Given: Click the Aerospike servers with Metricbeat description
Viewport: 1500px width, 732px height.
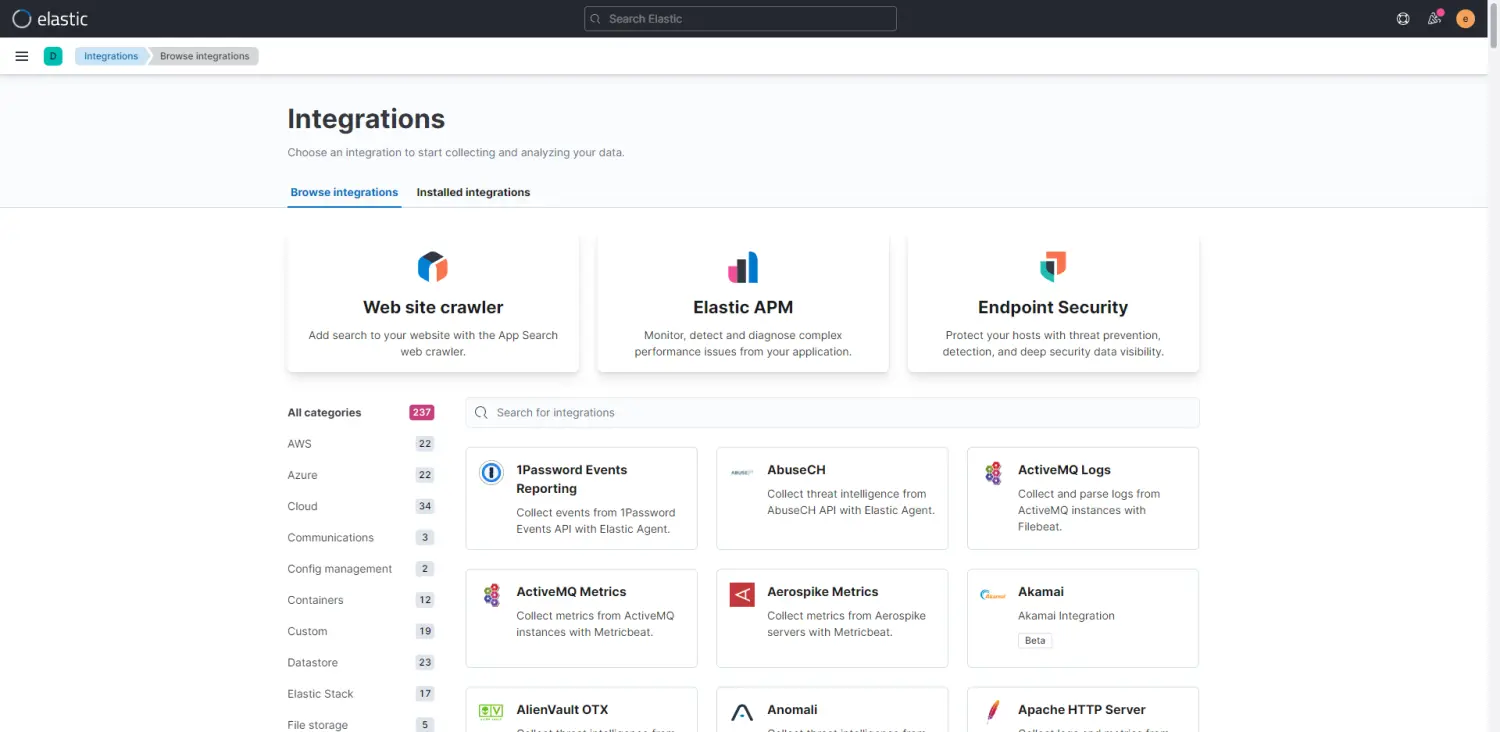Looking at the screenshot, I should click(x=846, y=624).
